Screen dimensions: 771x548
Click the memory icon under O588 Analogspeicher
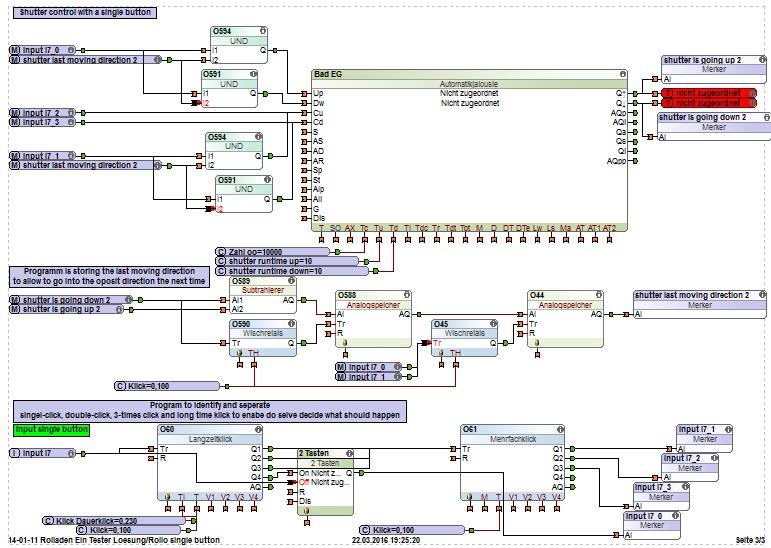pyautogui.click(x=345, y=342)
